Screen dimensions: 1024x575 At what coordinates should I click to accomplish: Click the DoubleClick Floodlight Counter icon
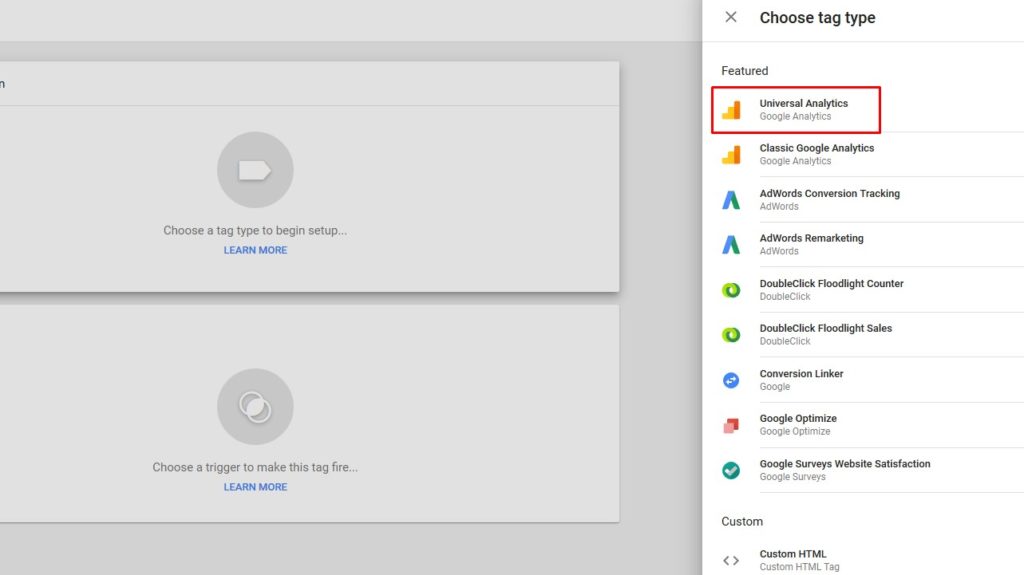coord(731,290)
